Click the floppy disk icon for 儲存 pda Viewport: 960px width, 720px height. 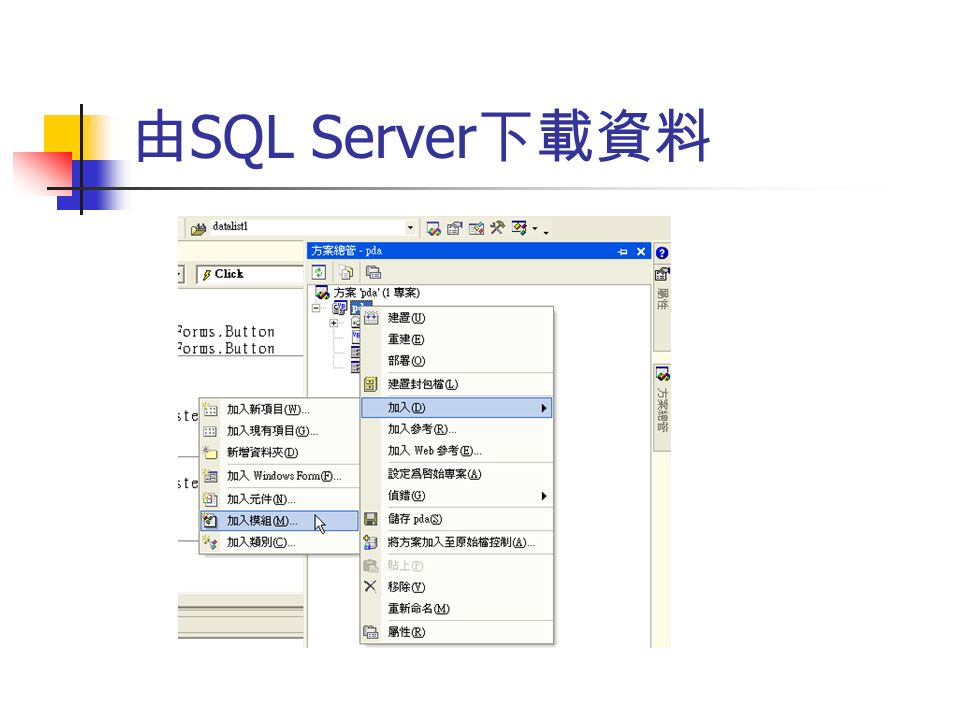pyautogui.click(x=370, y=519)
